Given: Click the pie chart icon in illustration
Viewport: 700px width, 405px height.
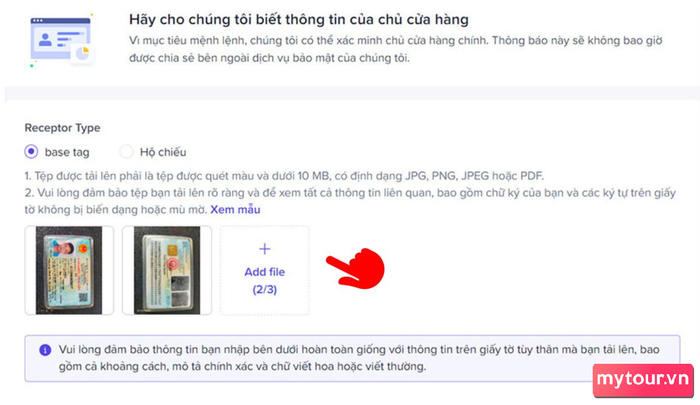Looking at the screenshot, I should pos(83,53).
